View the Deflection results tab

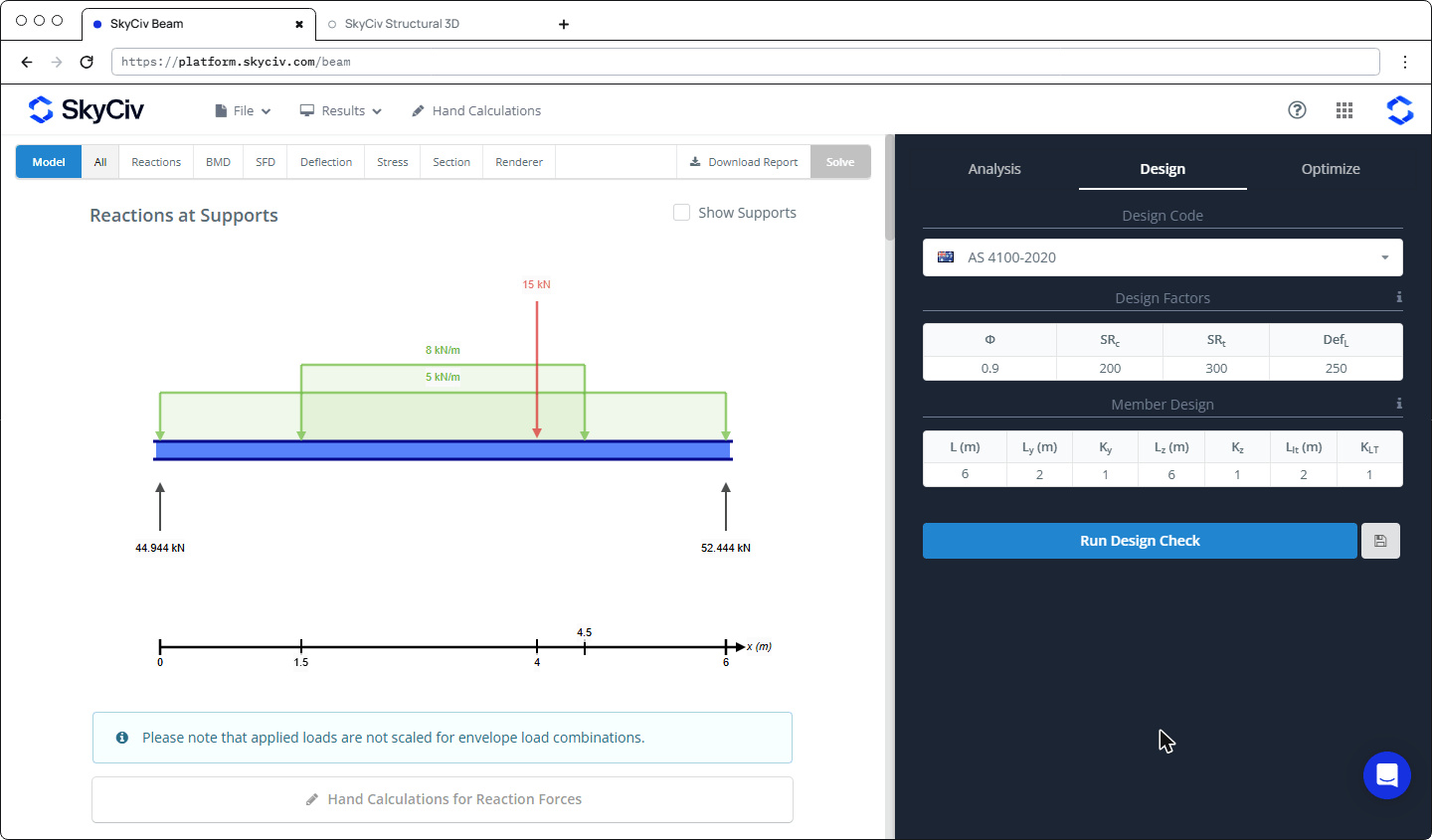point(326,162)
